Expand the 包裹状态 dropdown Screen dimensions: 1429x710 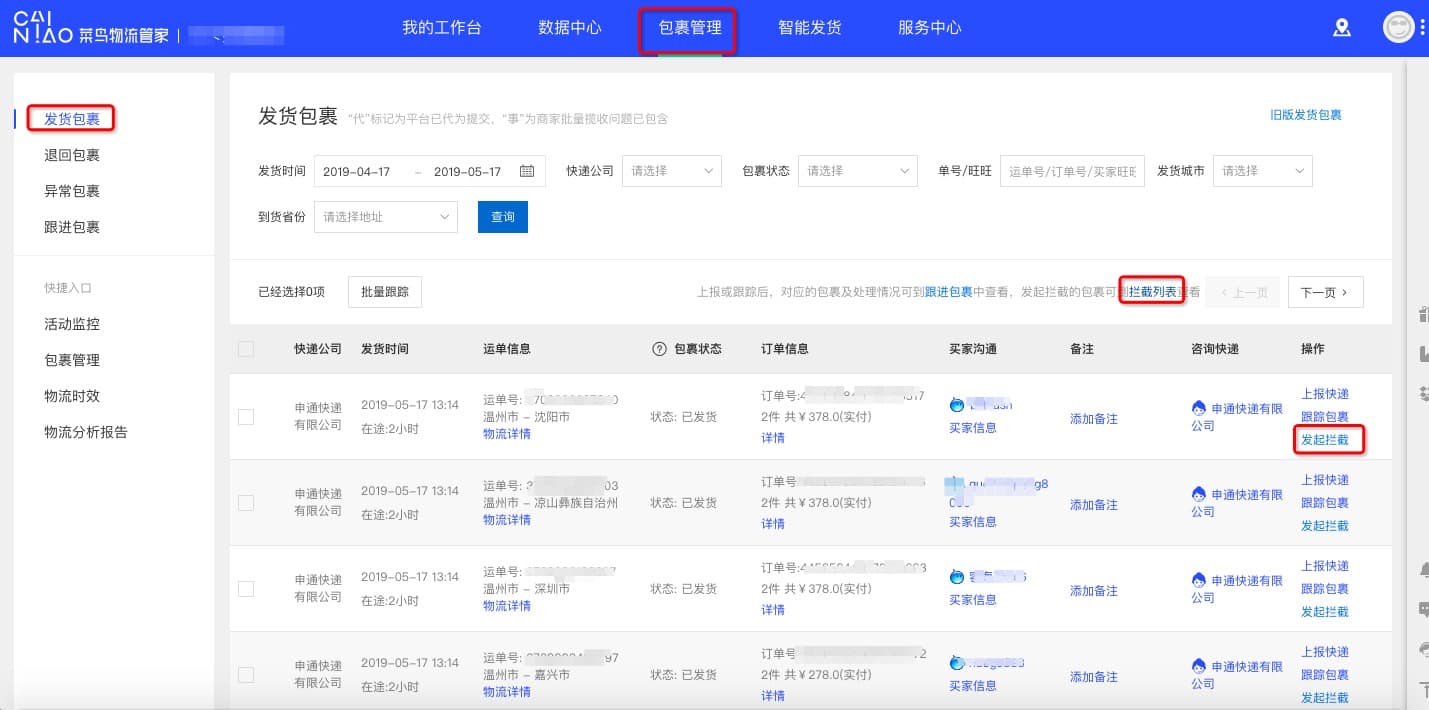click(857, 171)
